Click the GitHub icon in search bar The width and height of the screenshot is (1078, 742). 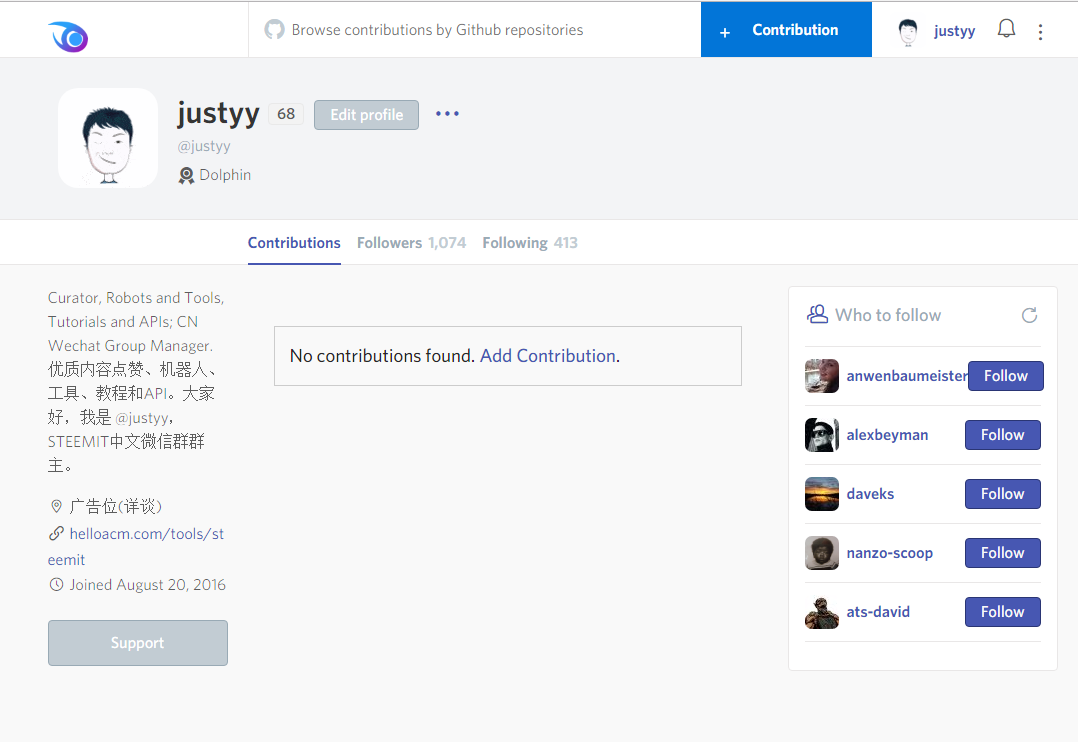[274, 30]
